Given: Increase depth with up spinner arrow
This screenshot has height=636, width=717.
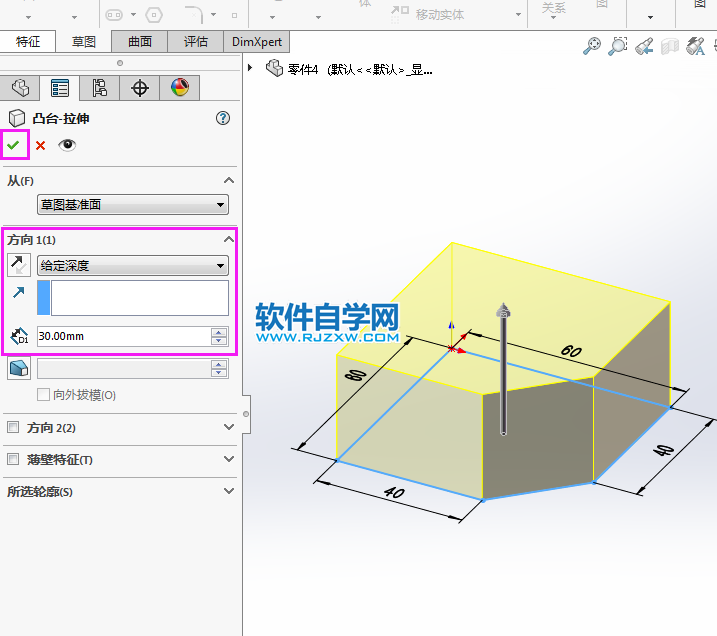Looking at the screenshot, I should (x=219, y=332).
